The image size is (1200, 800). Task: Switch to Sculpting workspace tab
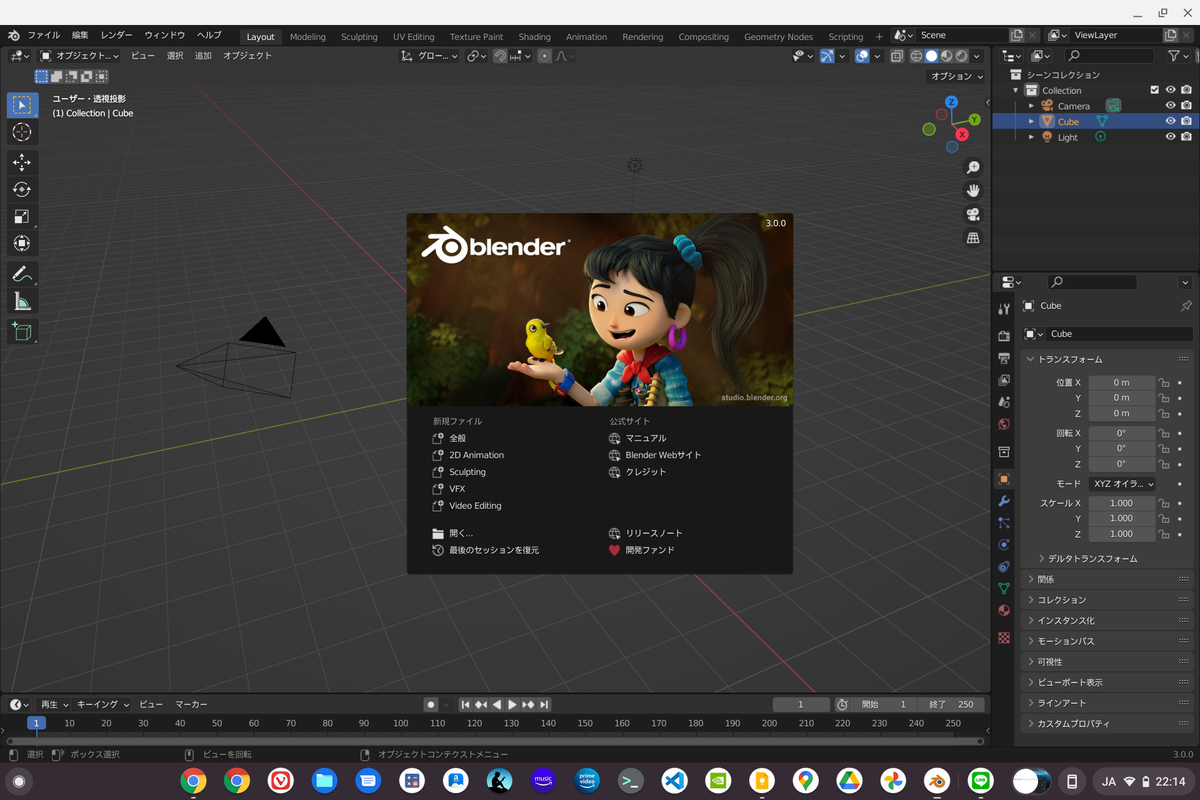(x=359, y=37)
